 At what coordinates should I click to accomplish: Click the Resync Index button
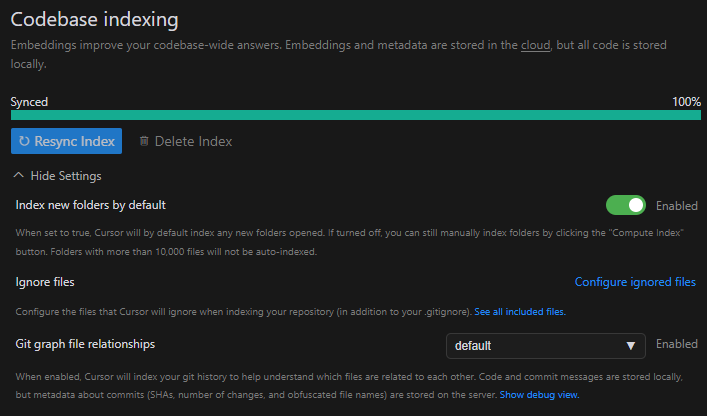[66, 141]
